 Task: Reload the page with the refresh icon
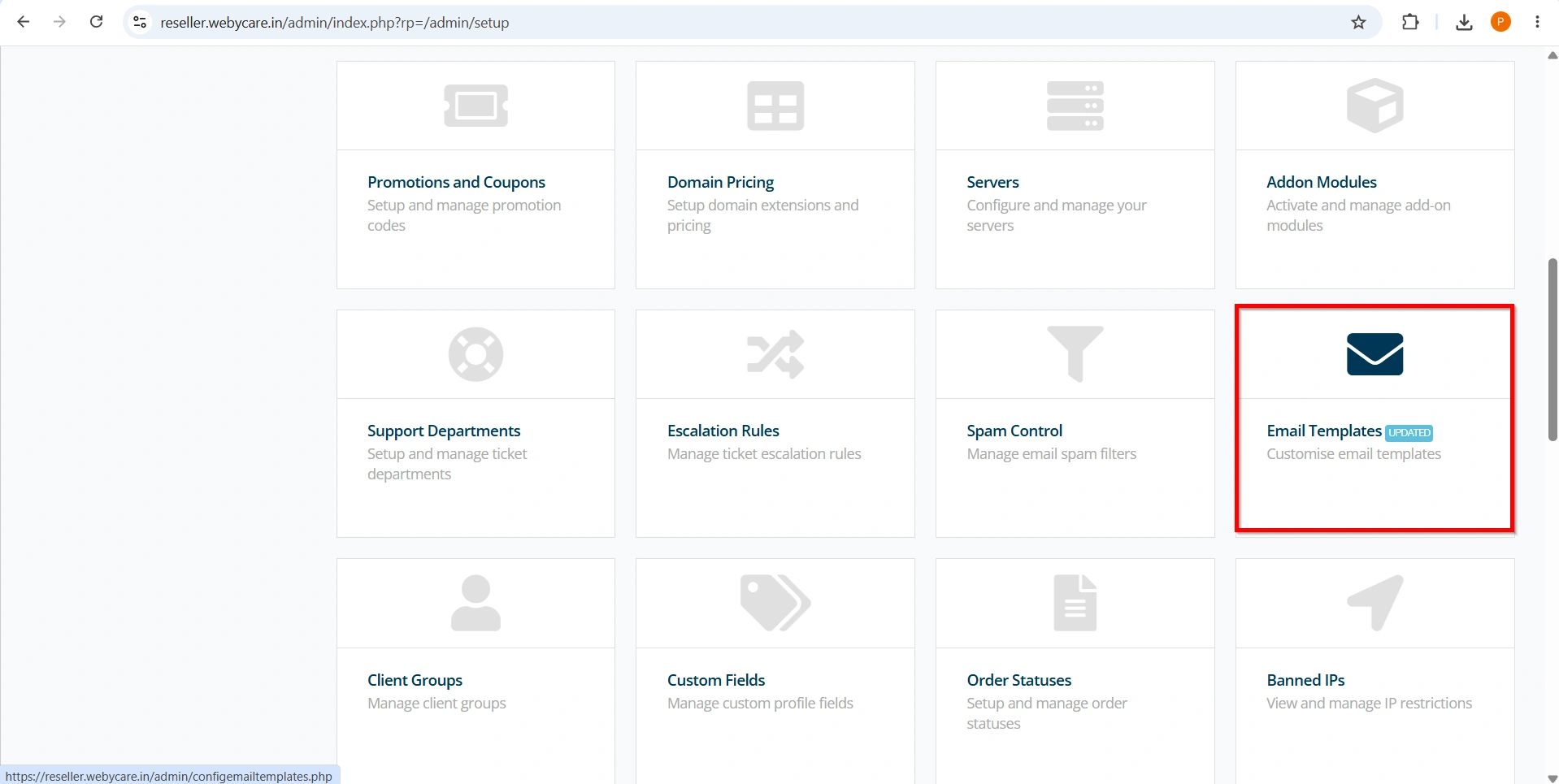coord(96,22)
